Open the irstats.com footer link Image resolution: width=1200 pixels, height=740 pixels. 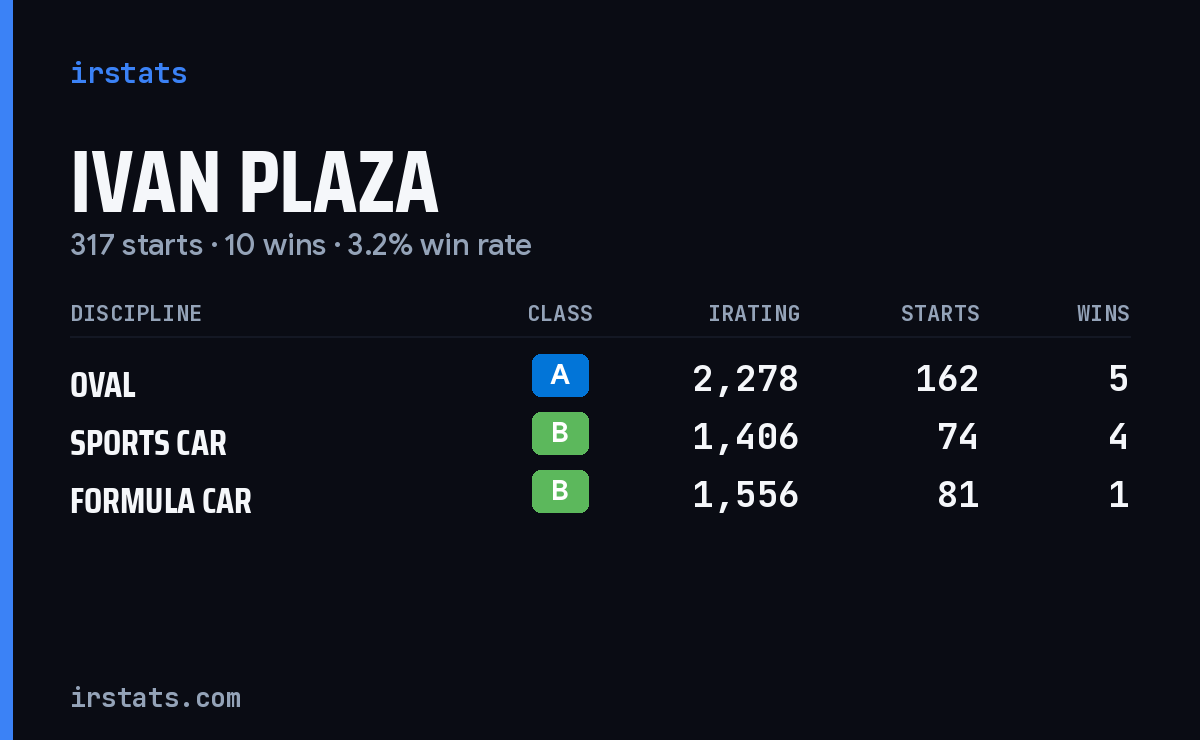155,697
